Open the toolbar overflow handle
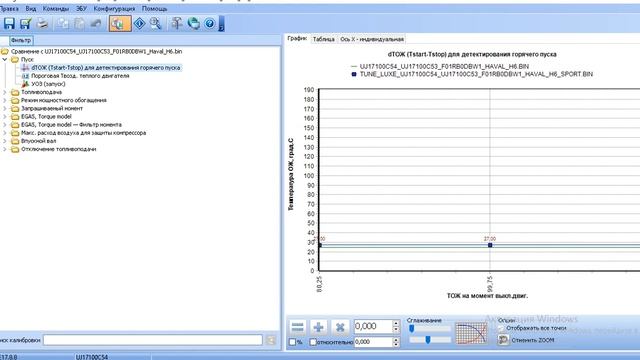Viewport: 640px width, 360px height. [x=222, y=24]
